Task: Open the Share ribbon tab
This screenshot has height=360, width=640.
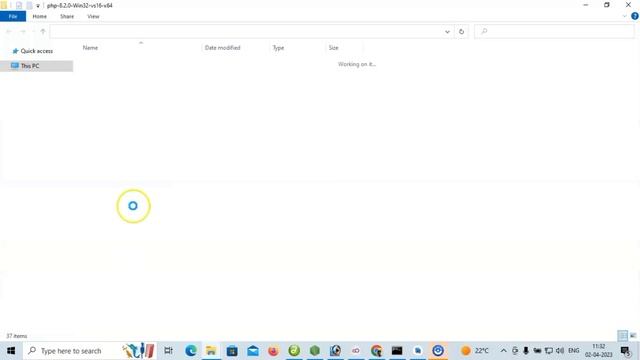Action: pos(67,16)
